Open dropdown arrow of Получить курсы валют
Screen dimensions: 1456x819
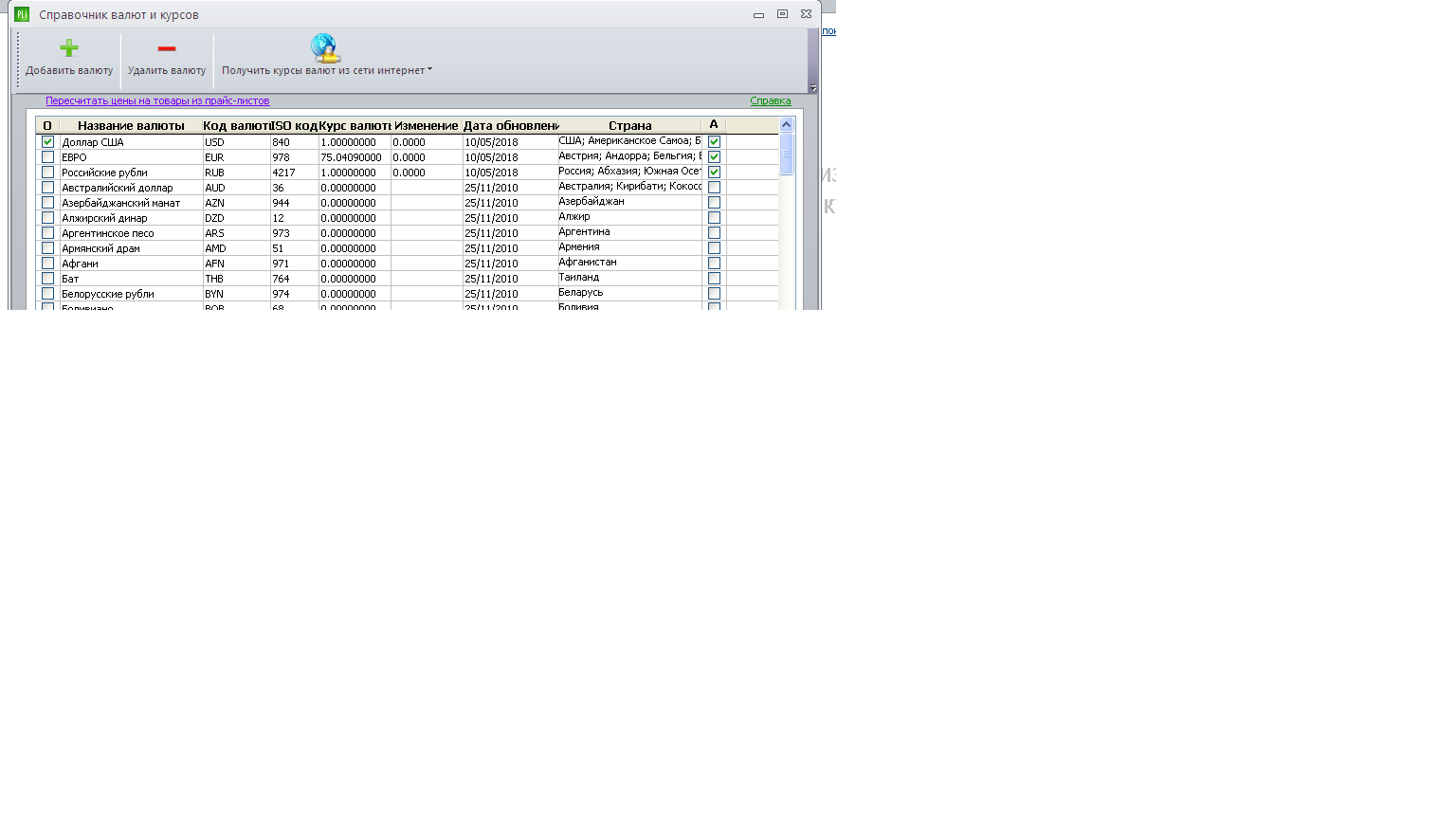tap(429, 69)
